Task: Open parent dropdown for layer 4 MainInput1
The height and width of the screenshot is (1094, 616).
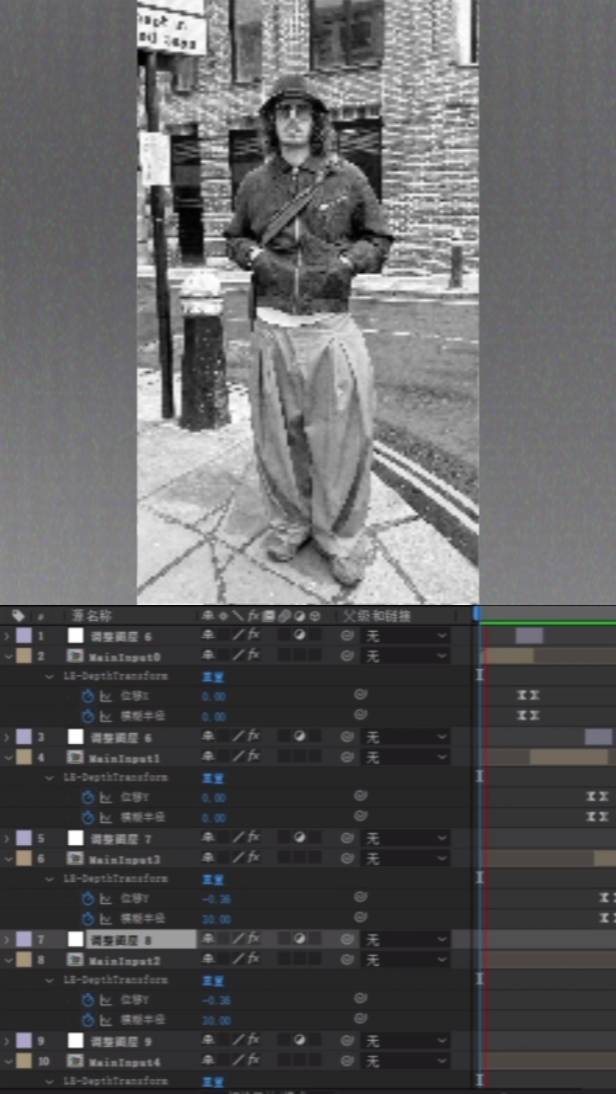Action: click(x=405, y=757)
